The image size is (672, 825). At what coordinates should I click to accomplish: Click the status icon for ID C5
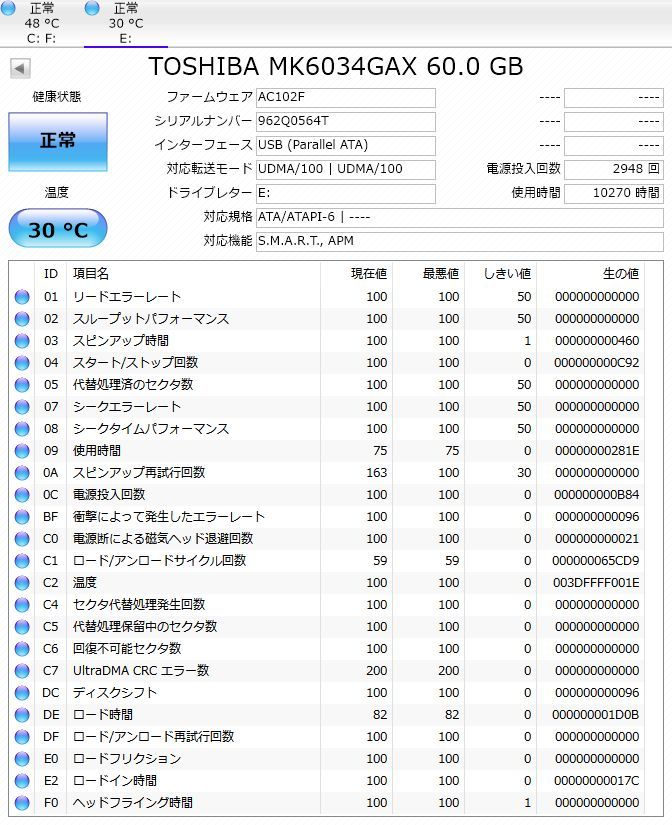coord(22,627)
